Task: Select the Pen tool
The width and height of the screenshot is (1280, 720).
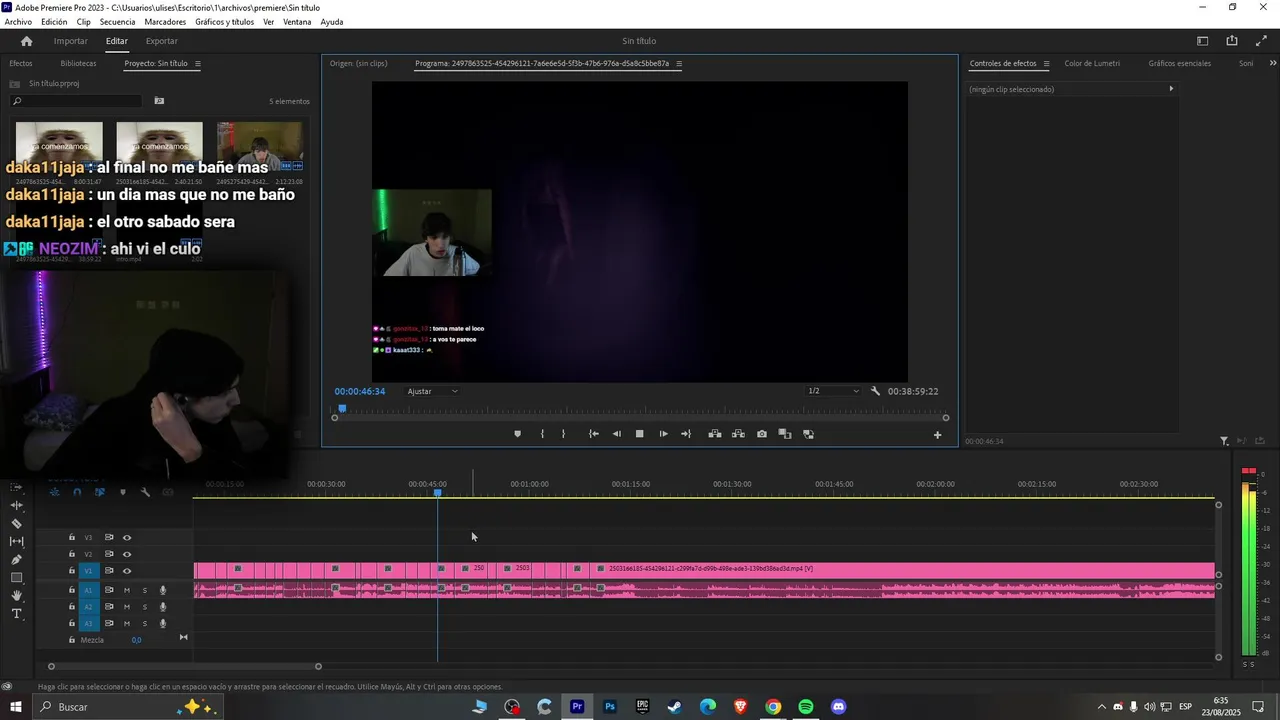Action: 16,559
